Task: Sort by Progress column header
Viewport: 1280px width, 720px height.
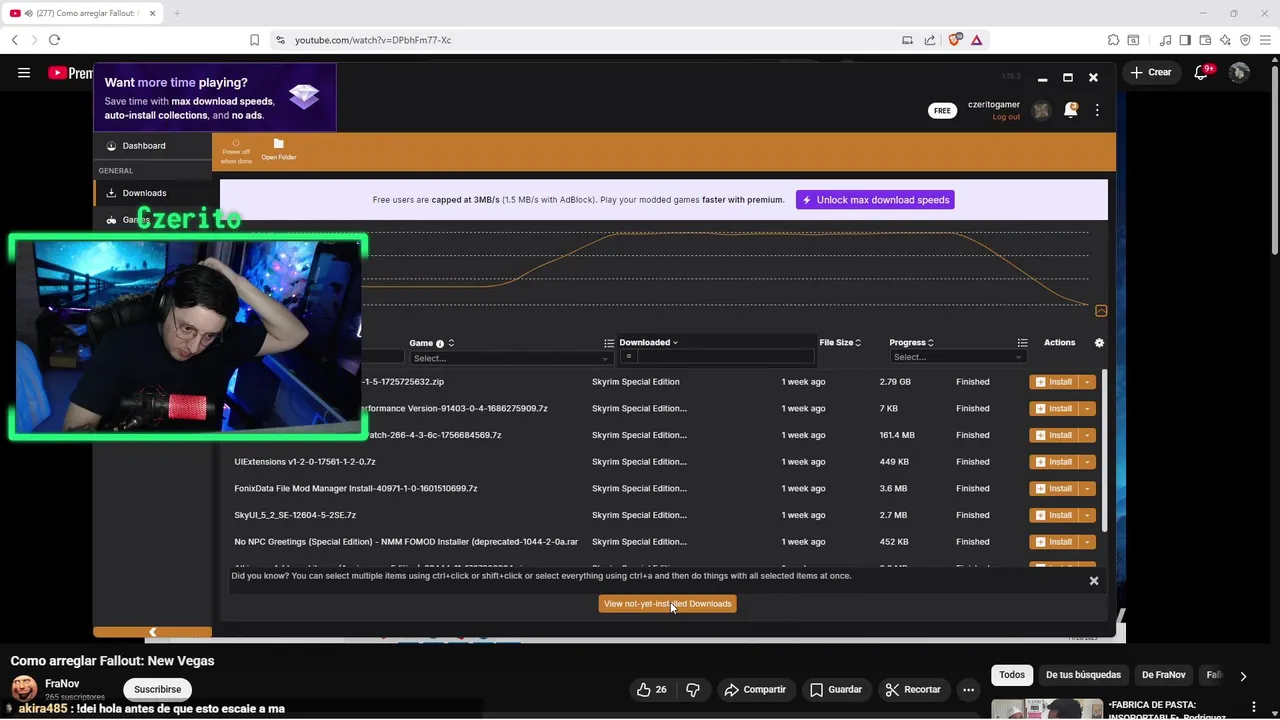Action: [x=911, y=343]
